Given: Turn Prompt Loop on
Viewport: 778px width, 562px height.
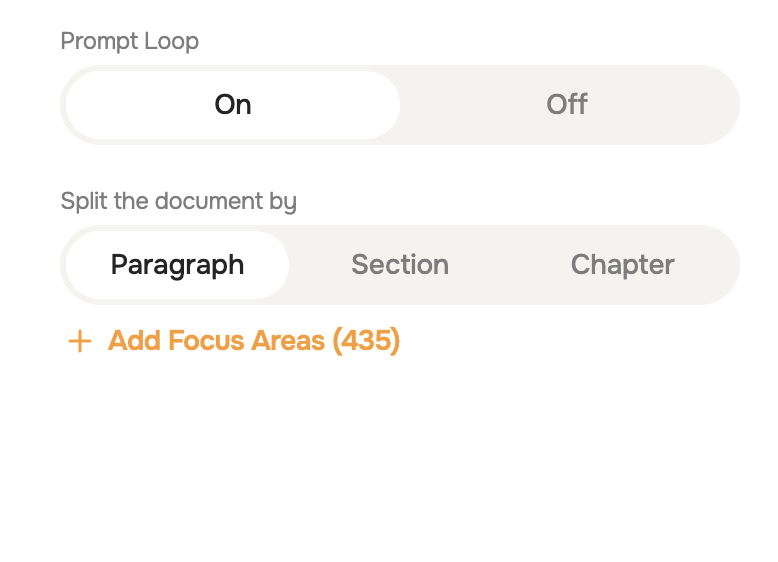Looking at the screenshot, I should [233, 105].
